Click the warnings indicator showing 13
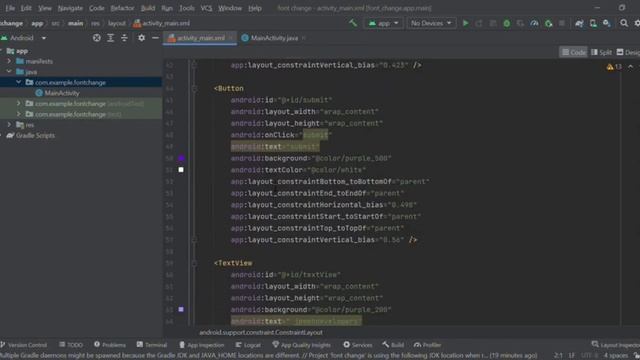 click(614, 67)
